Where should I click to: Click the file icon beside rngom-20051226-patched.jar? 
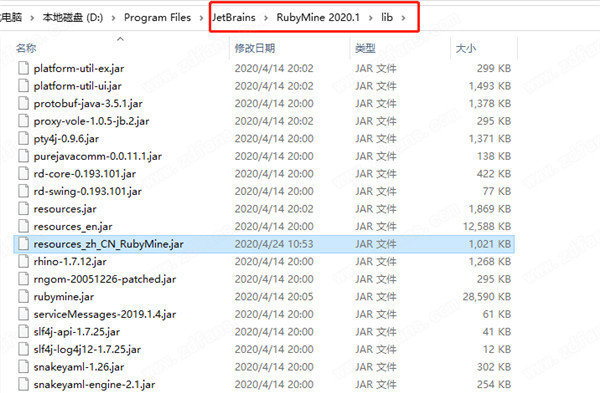(x=23, y=279)
